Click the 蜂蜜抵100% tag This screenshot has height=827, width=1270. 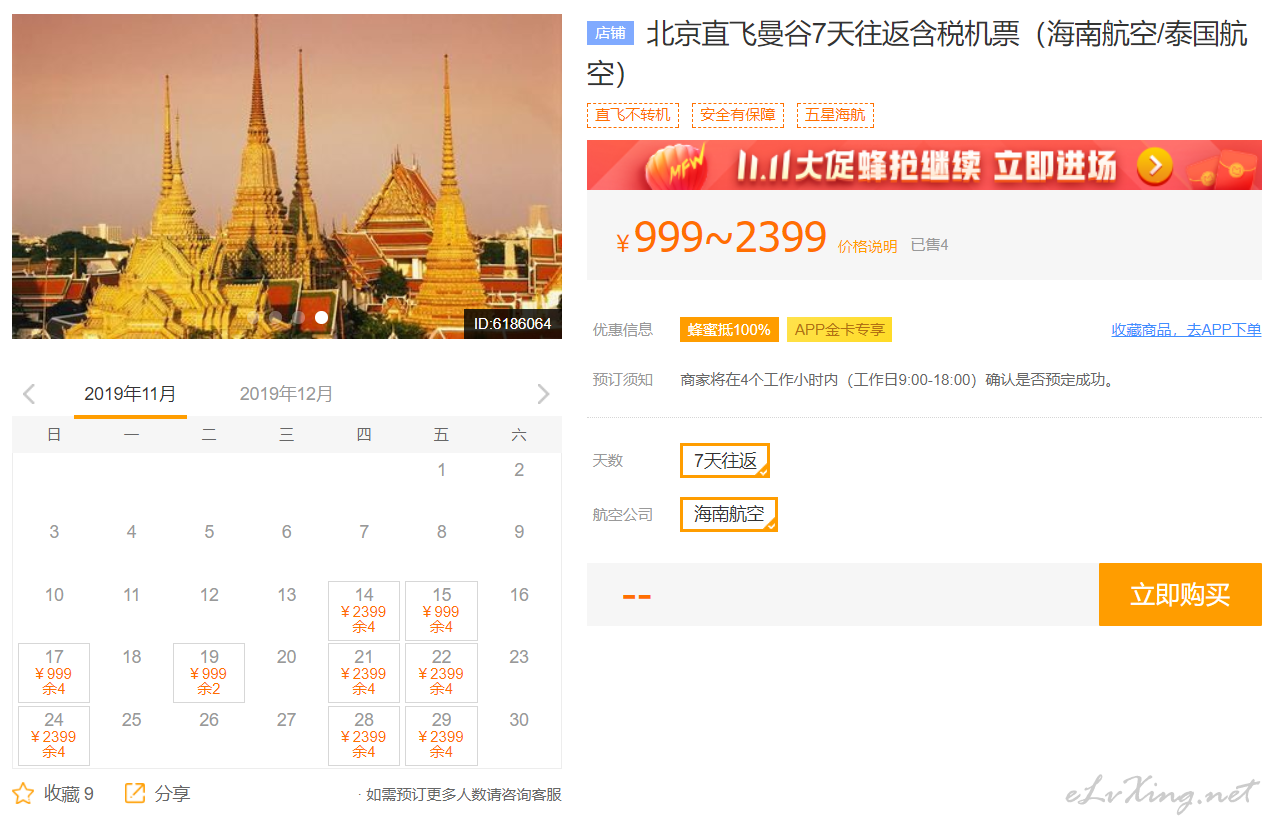[x=729, y=330]
